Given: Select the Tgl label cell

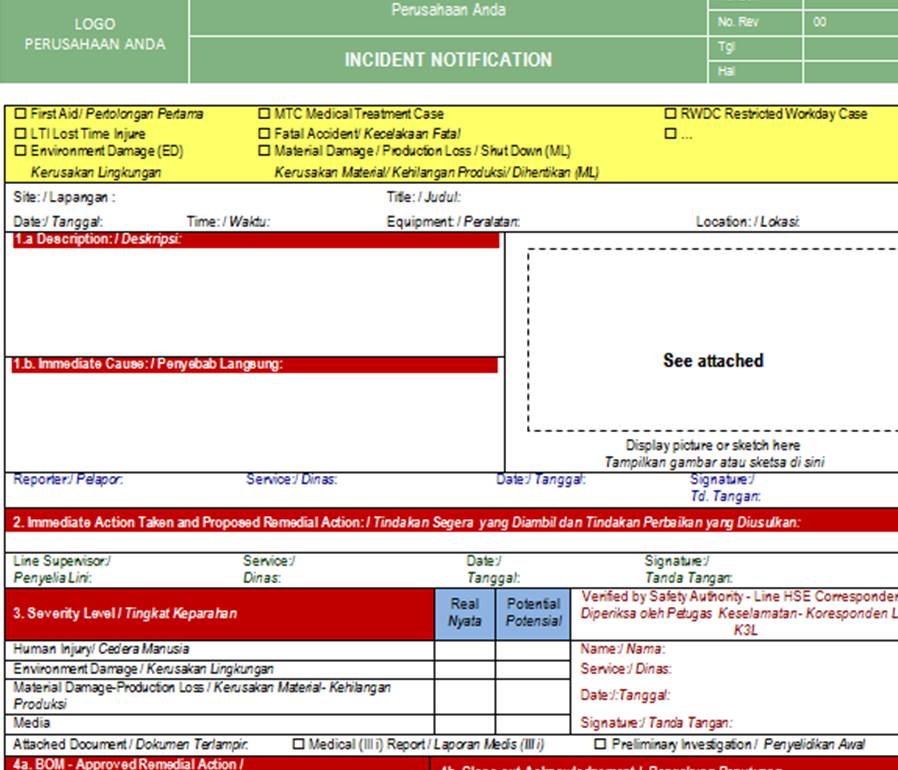Looking at the screenshot, I should pos(755,48).
